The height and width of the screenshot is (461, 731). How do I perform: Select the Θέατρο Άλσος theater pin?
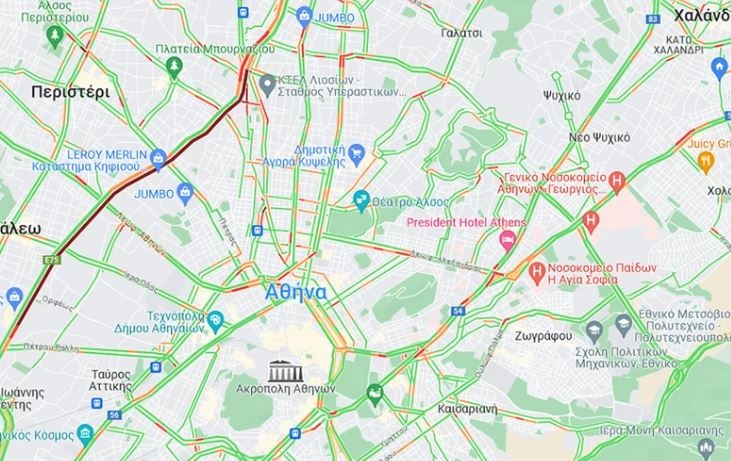click(361, 201)
